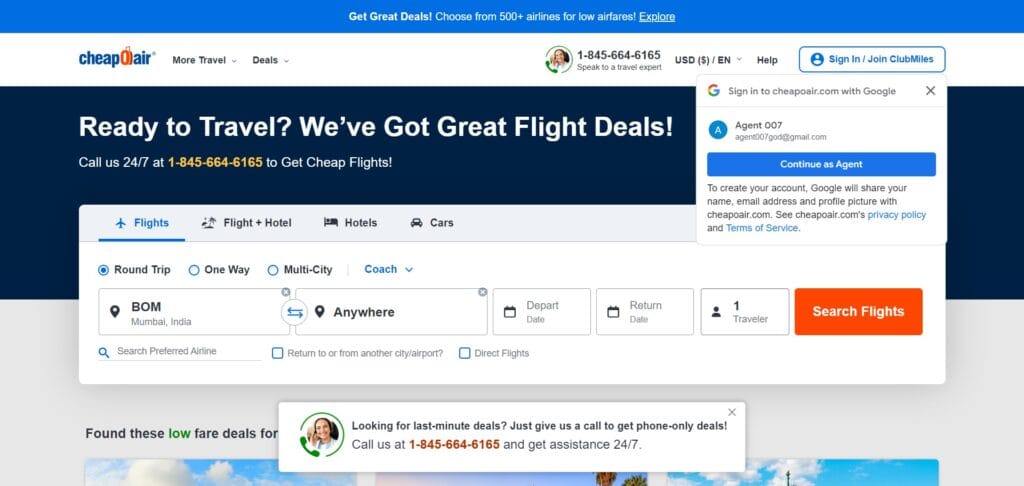Open the More Travel dropdown menu
Screen dimensions: 1024x486
point(204,60)
